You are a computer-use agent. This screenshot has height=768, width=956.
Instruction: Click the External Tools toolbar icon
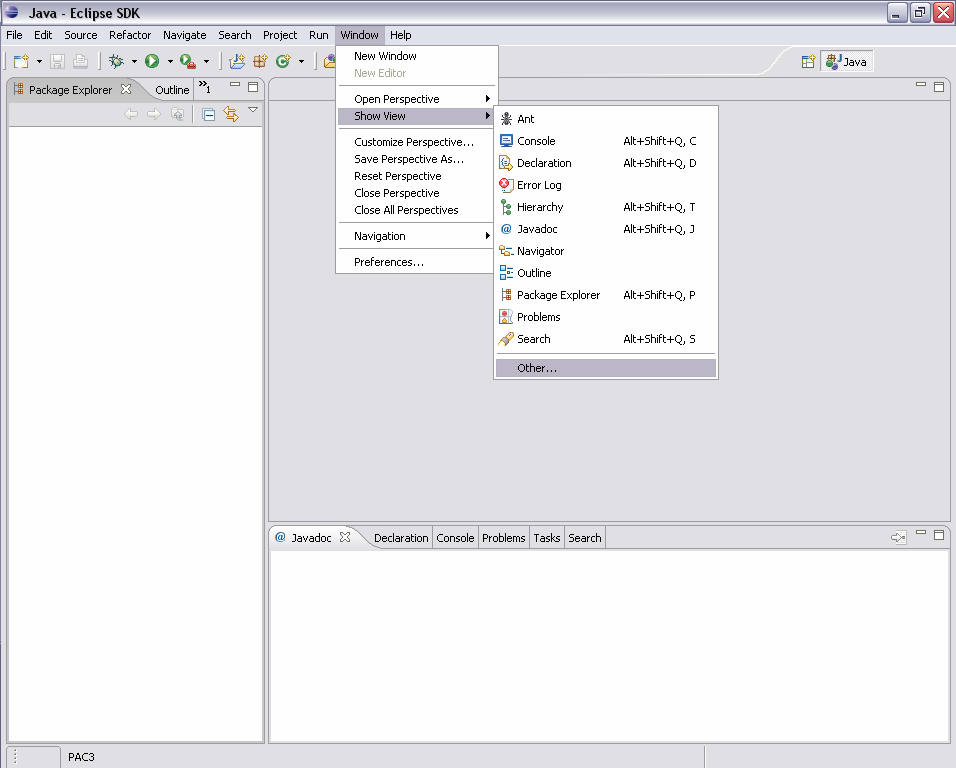(x=188, y=62)
